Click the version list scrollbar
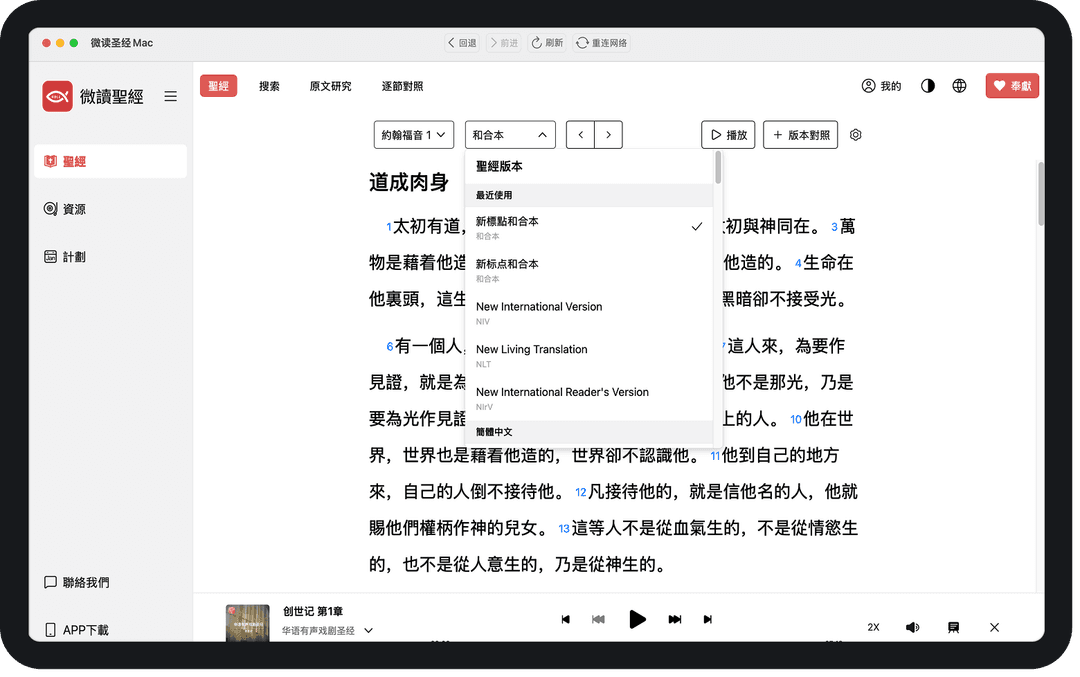 pyautogui.click(x=718, y=168)
